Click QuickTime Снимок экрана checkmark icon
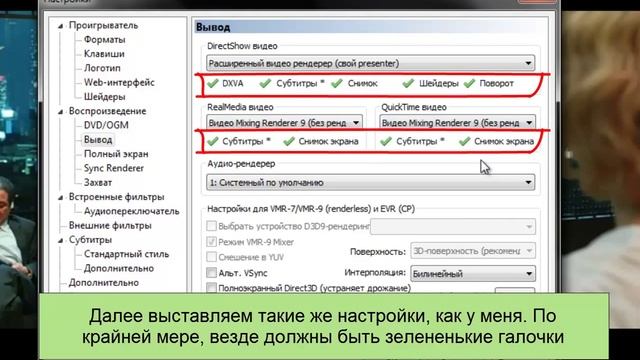 click(464, 141)
